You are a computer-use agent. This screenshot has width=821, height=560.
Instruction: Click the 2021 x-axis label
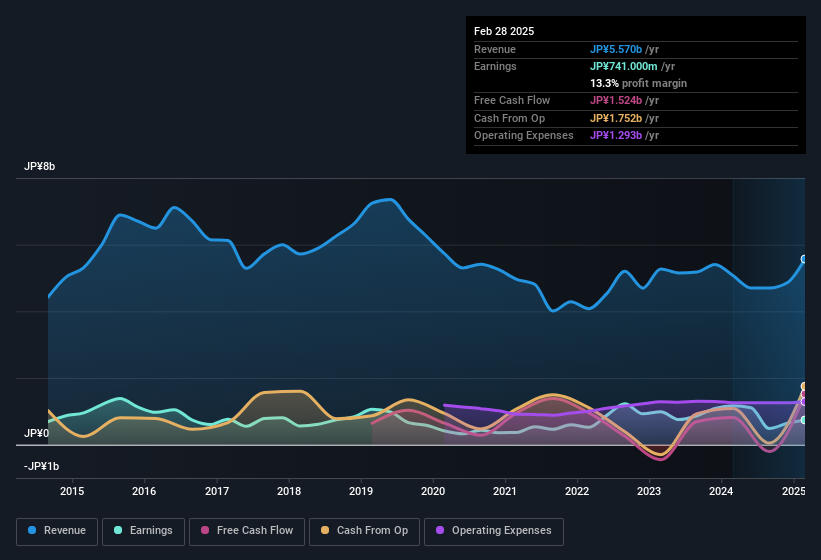(x=505, y=491)
